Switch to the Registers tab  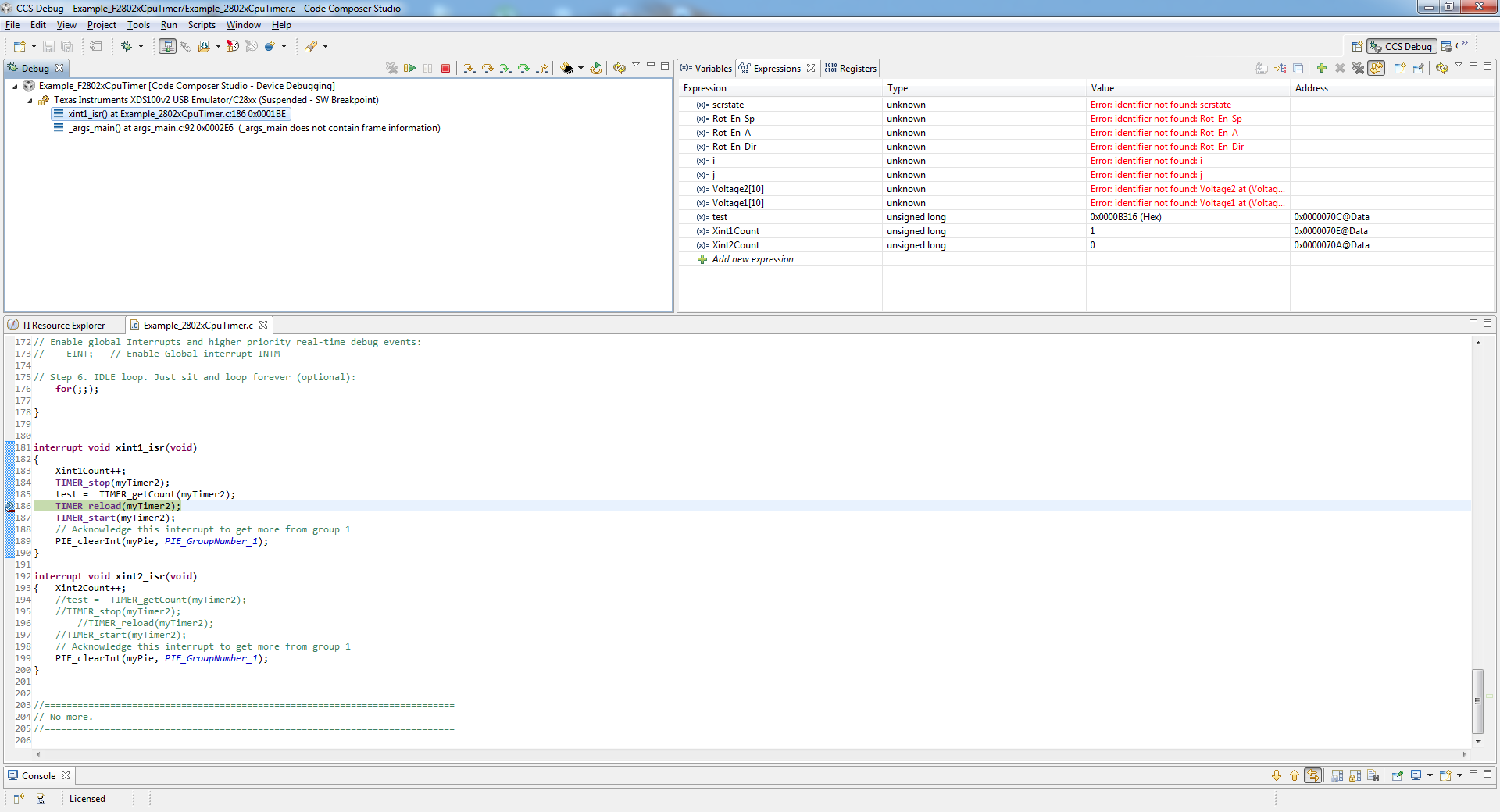[x=856, y=68]
